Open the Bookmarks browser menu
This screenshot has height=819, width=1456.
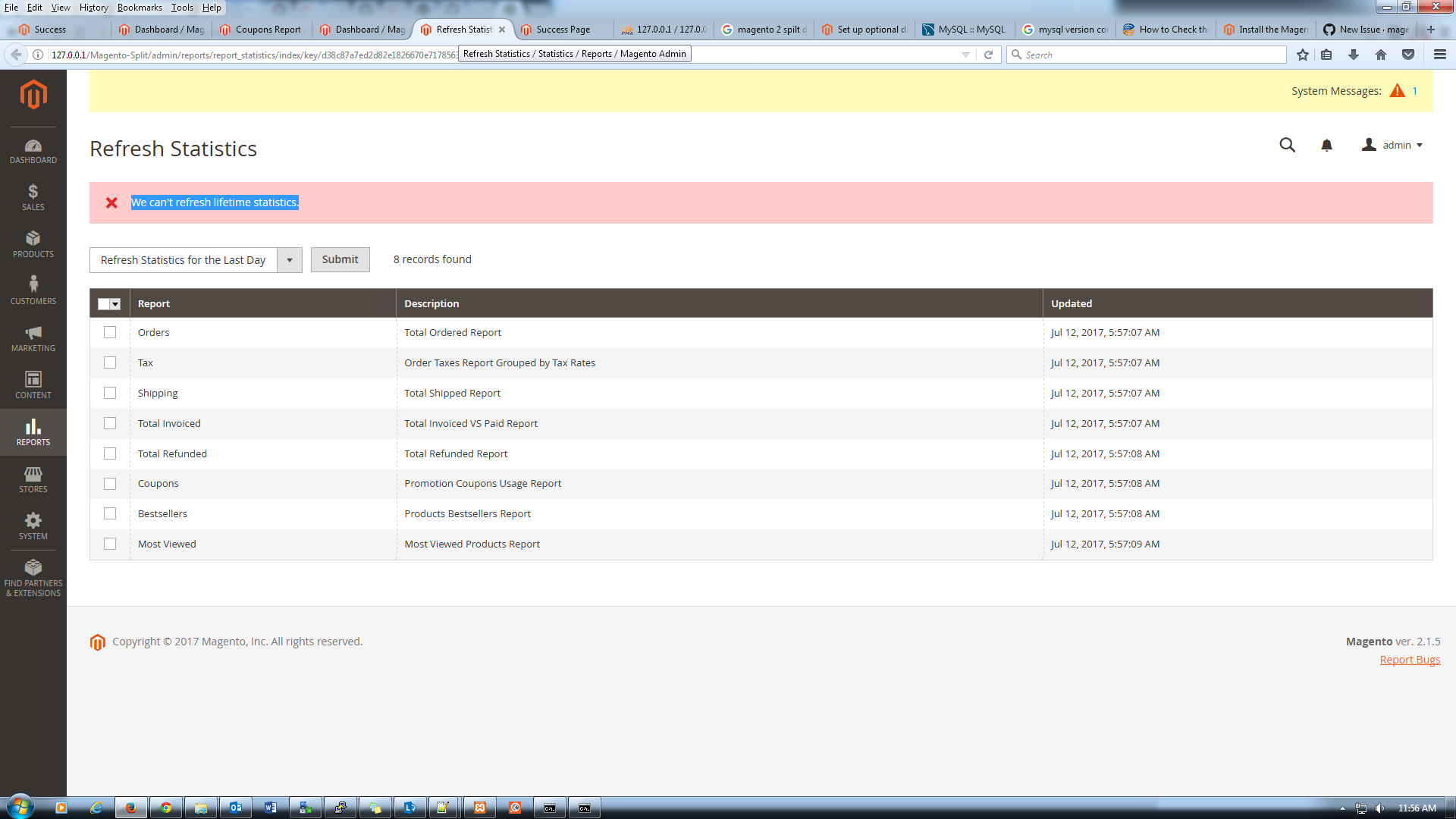click(x=140, y=8)
